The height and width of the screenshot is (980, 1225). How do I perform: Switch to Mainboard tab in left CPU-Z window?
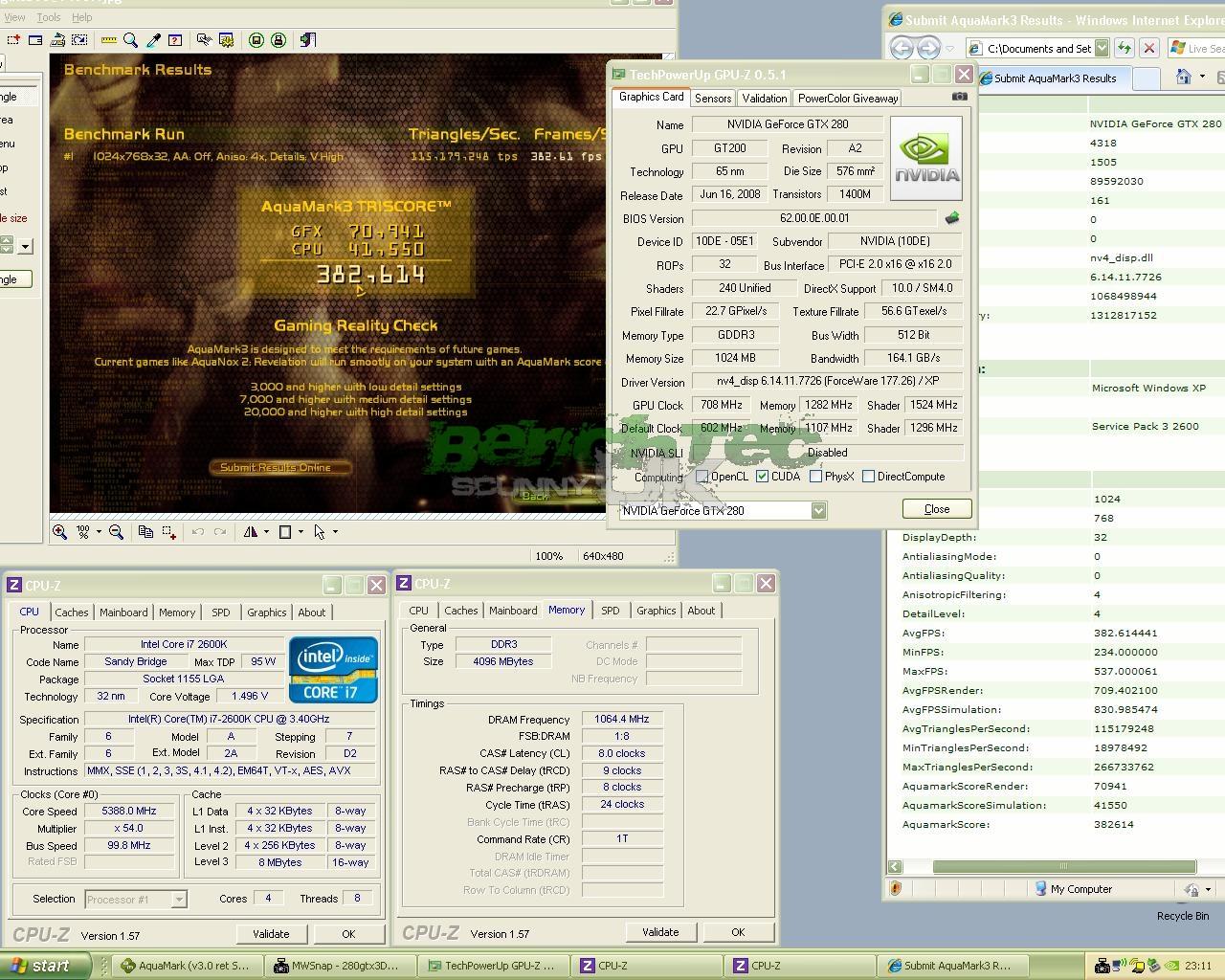pyautogui.click(x=124, y=612)
